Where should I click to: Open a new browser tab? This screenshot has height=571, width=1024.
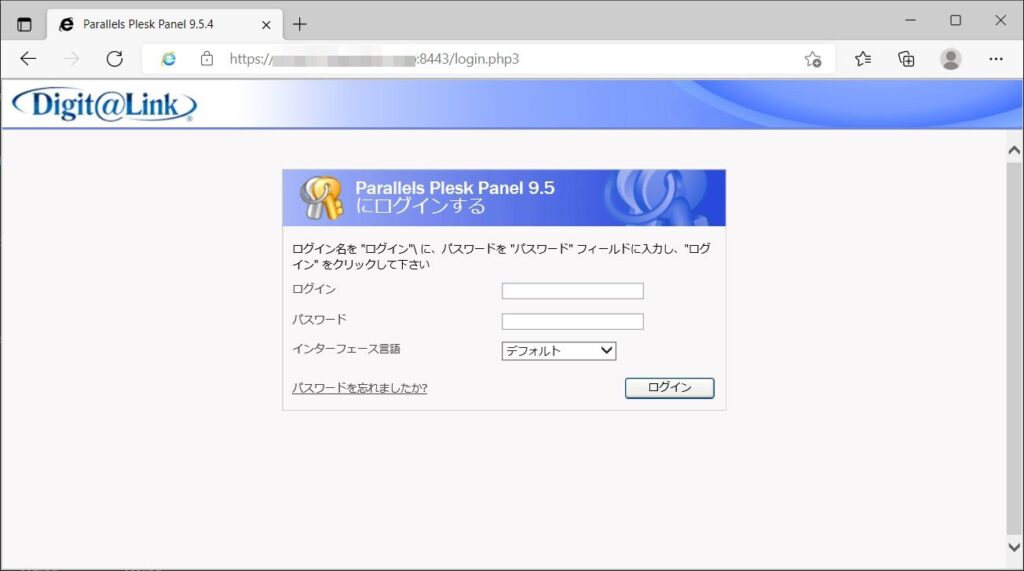(299, 24)
